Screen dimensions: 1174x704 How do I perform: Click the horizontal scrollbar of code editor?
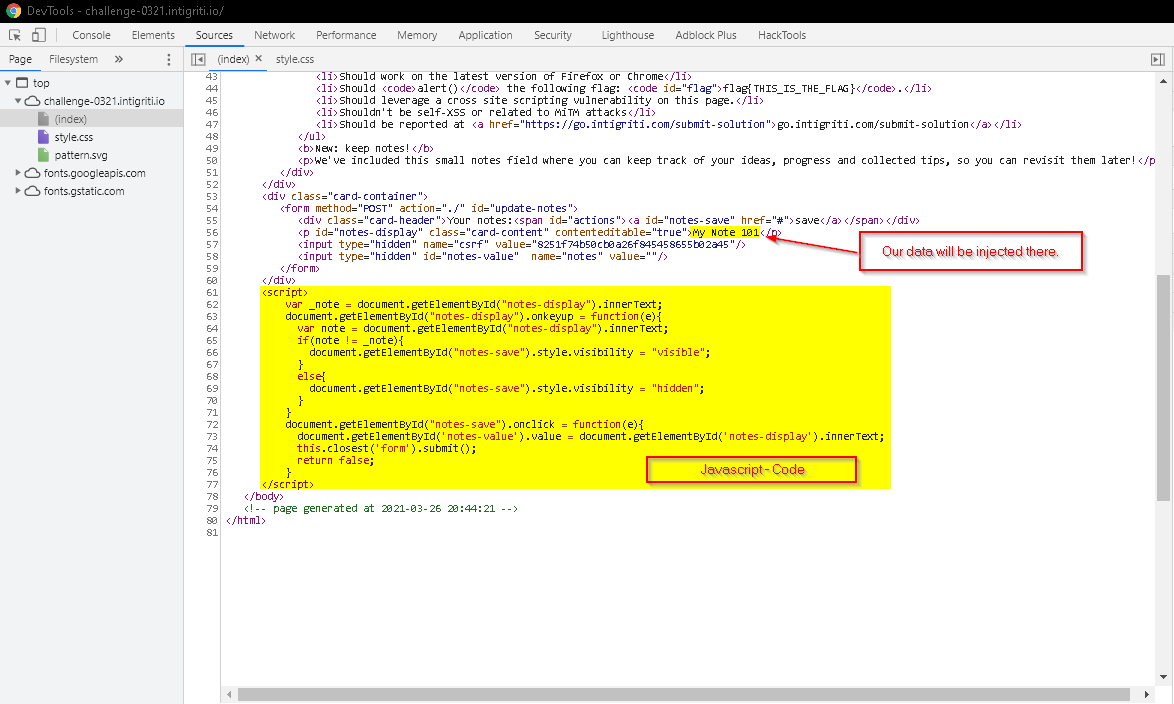click(690, 693)
